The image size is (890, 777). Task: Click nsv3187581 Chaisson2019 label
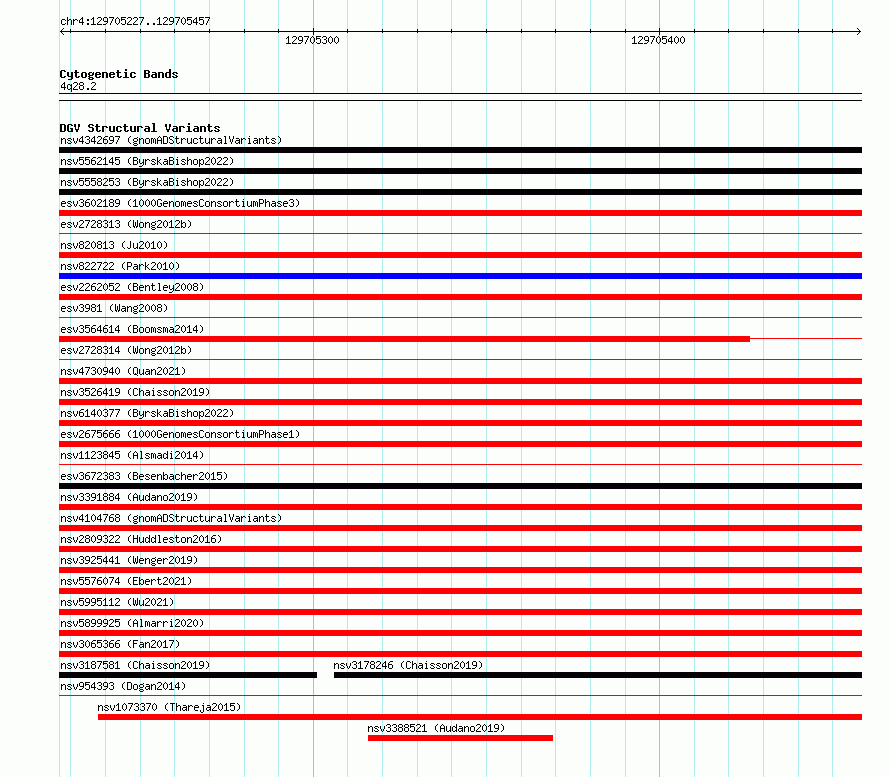coord(135,665)
